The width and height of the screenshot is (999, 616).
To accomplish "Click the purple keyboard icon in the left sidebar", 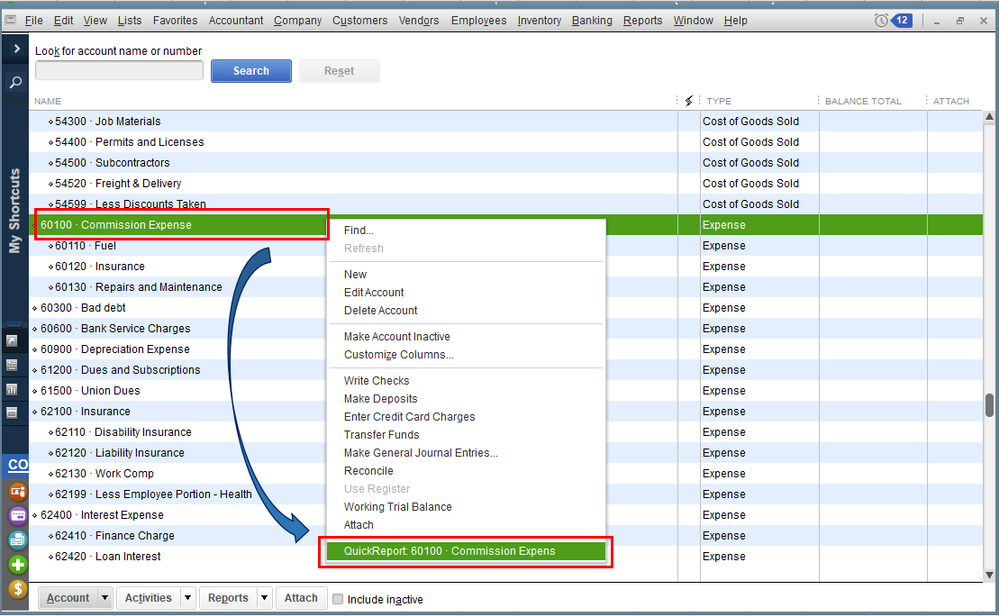I will pos(17,515).
